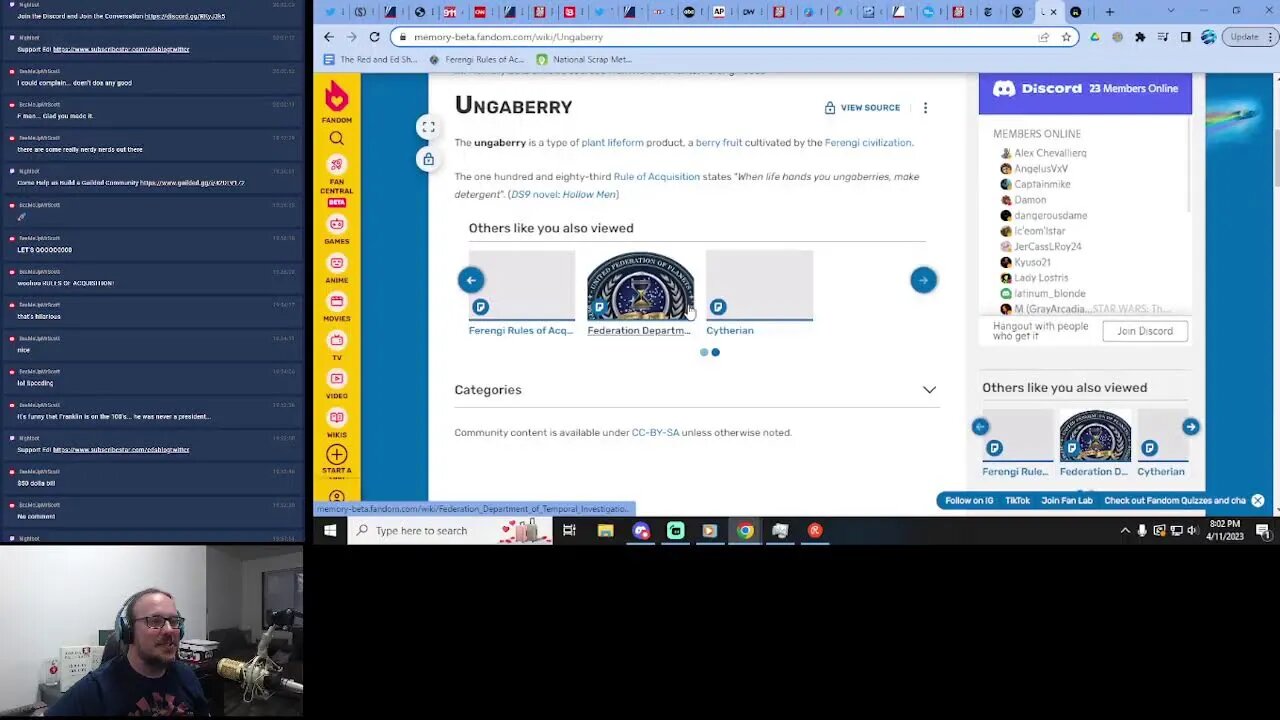The height and width of the screenshot is (720, 1280).
Task: Open a new browser tab with plus
Action: (x=1109, y=12)
